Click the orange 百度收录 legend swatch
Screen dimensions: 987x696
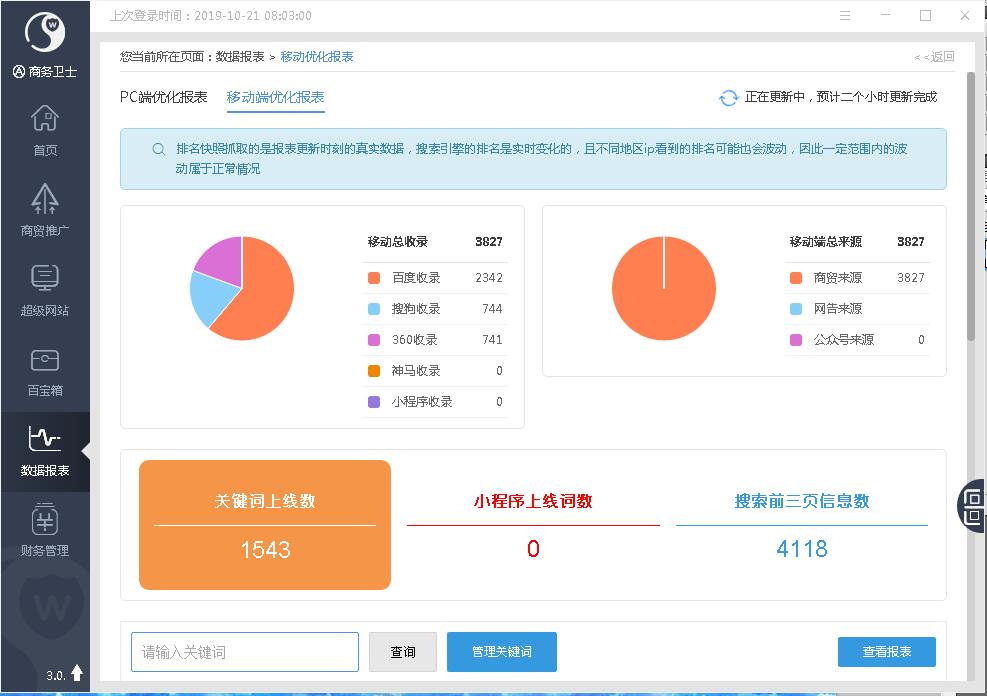(374, 278)
